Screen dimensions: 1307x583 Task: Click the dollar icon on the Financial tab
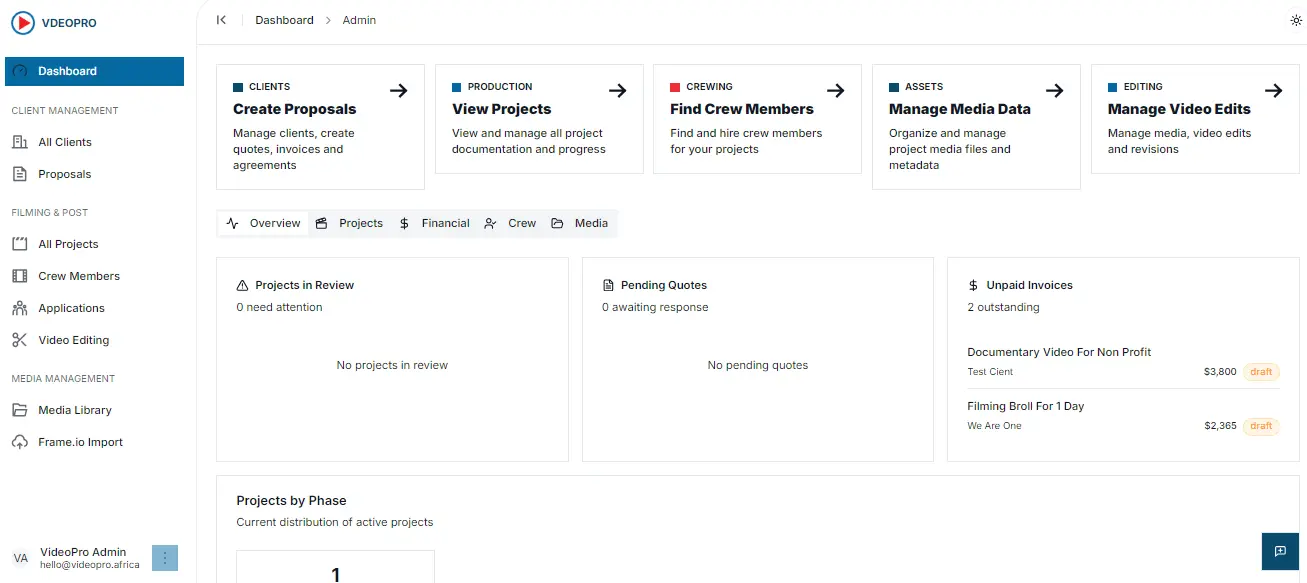(x=404, y=223)
